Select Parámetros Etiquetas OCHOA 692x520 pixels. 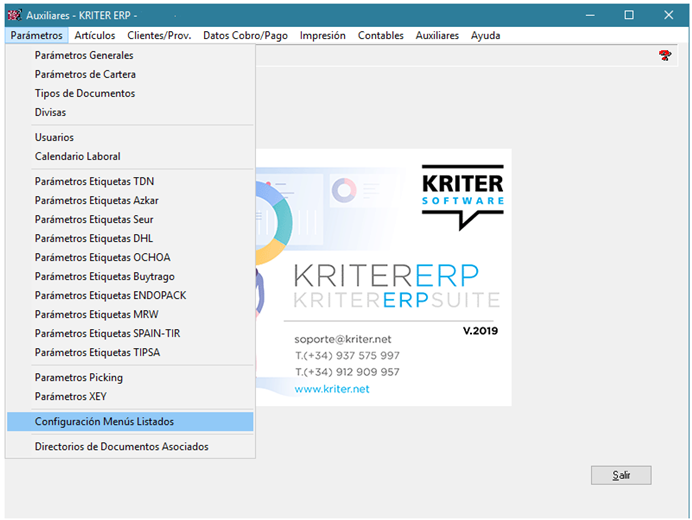click(x=130, y=257)
